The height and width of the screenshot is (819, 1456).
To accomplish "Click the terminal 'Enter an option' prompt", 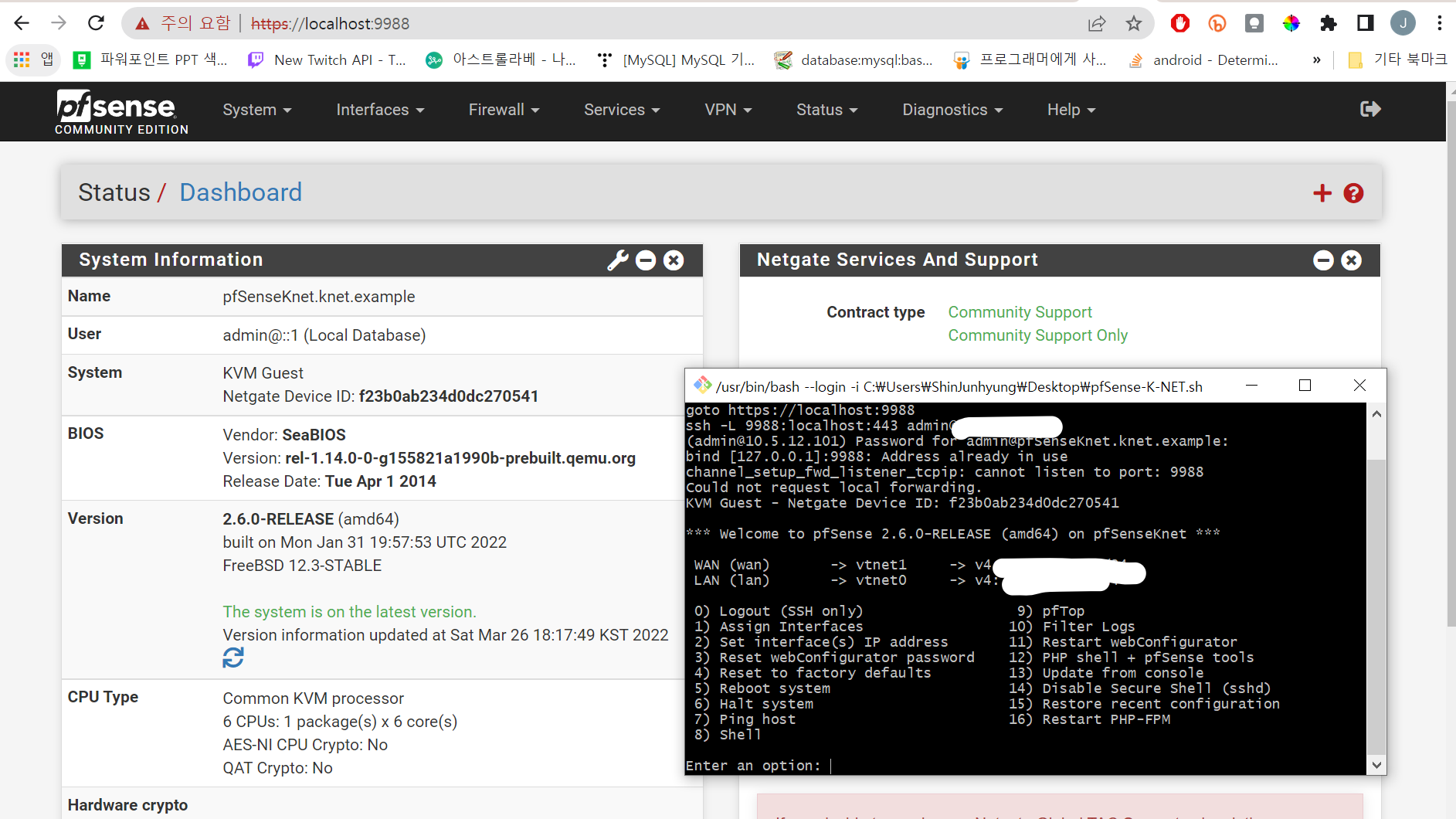I will point(753,766).
